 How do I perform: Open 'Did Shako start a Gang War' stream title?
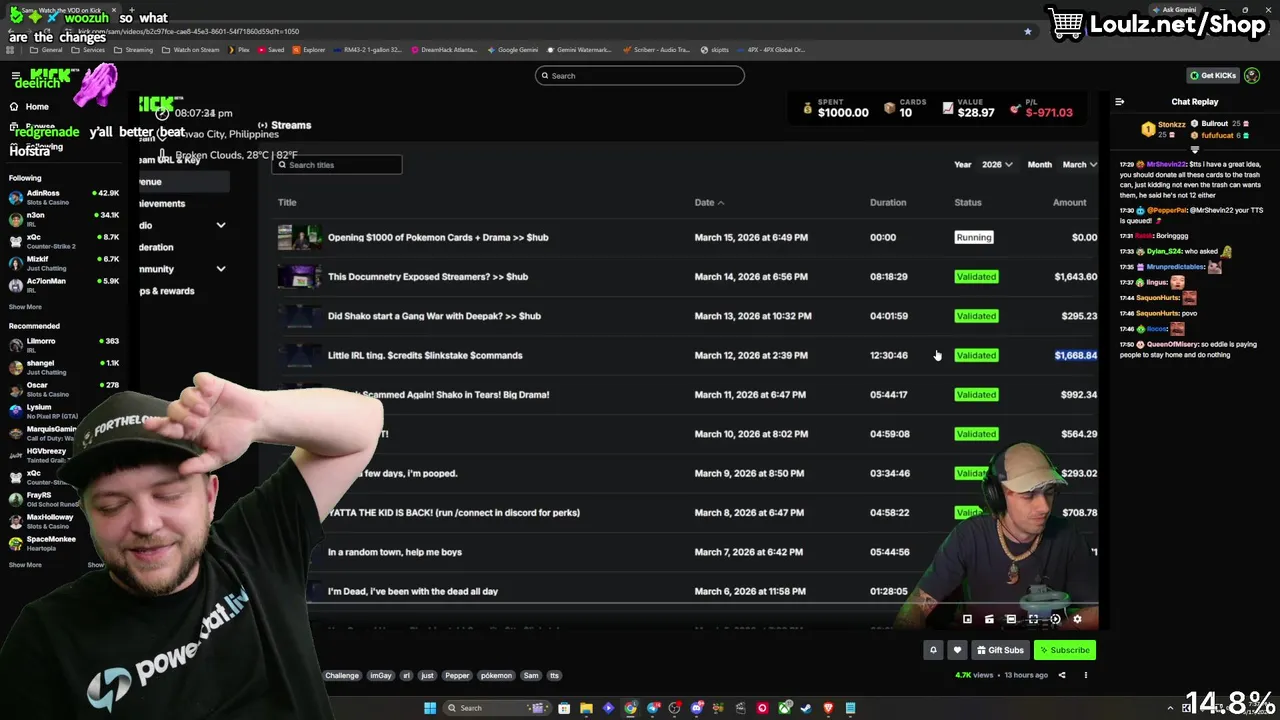(x=434, y=316)
